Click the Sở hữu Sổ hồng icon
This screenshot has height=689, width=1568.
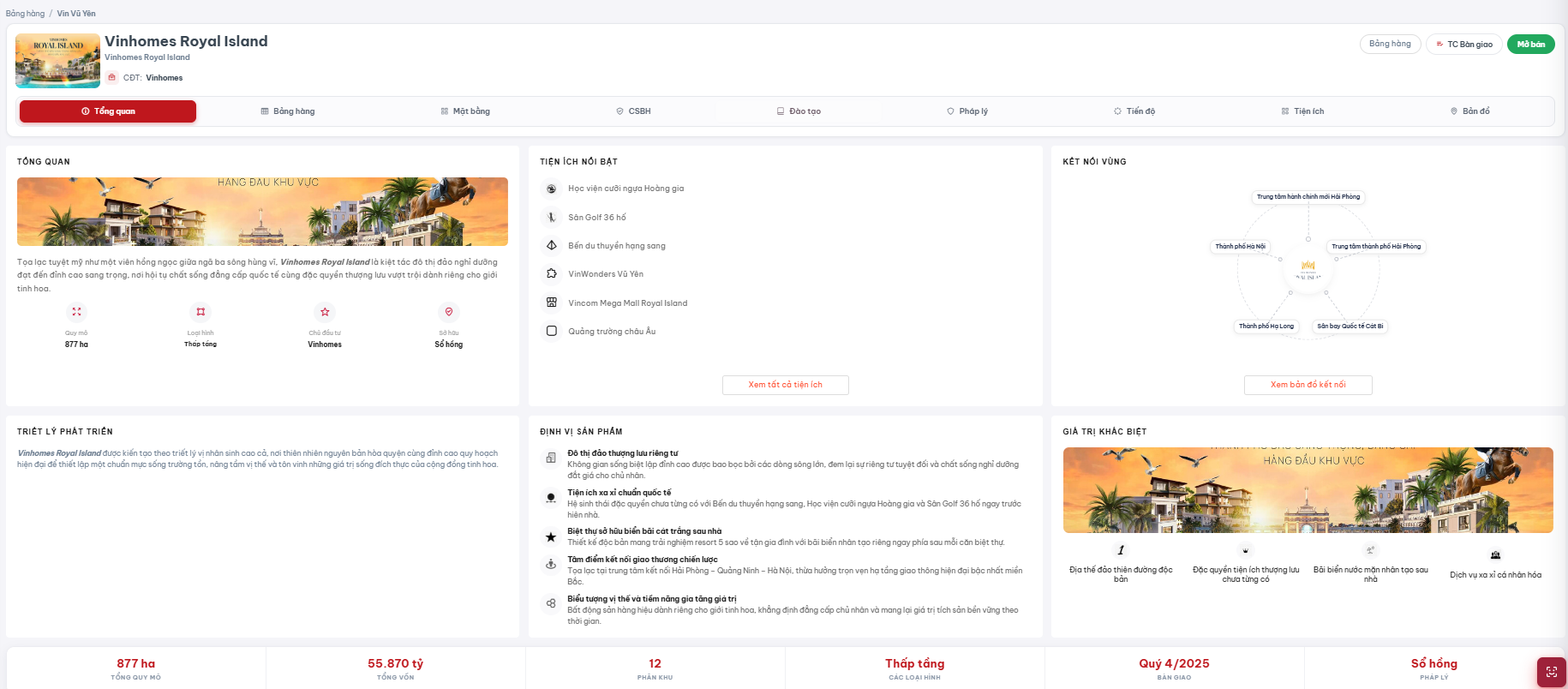(x=449, y=312)
